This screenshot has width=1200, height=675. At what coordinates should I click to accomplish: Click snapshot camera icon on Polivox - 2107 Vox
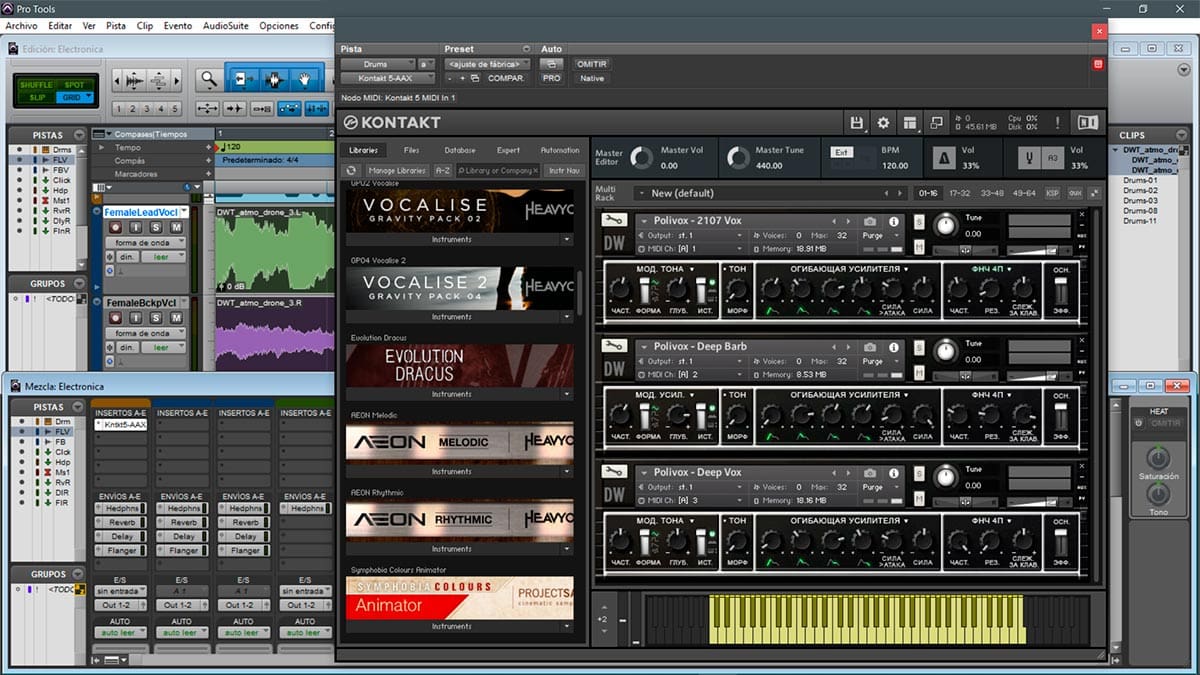[870, 221]
